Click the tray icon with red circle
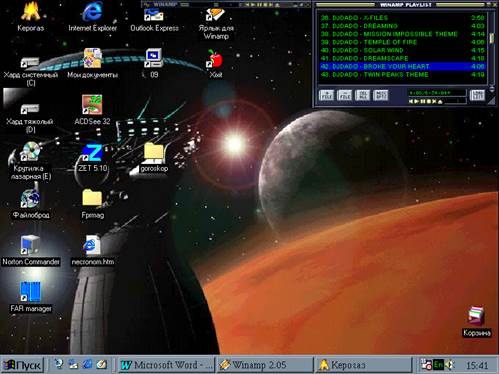 (x=426, y=365)
